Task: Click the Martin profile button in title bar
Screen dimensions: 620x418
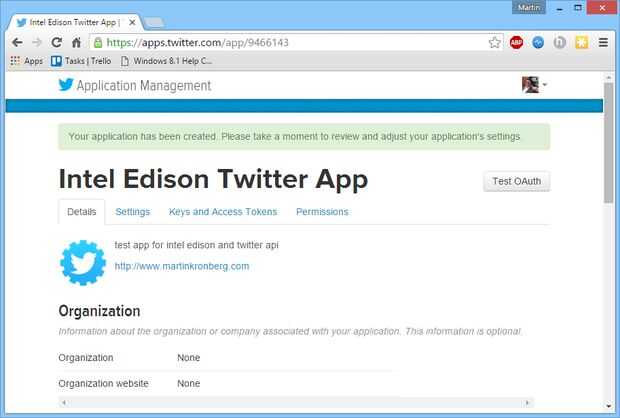Action: pyautogui.click(x=529, y=7)
